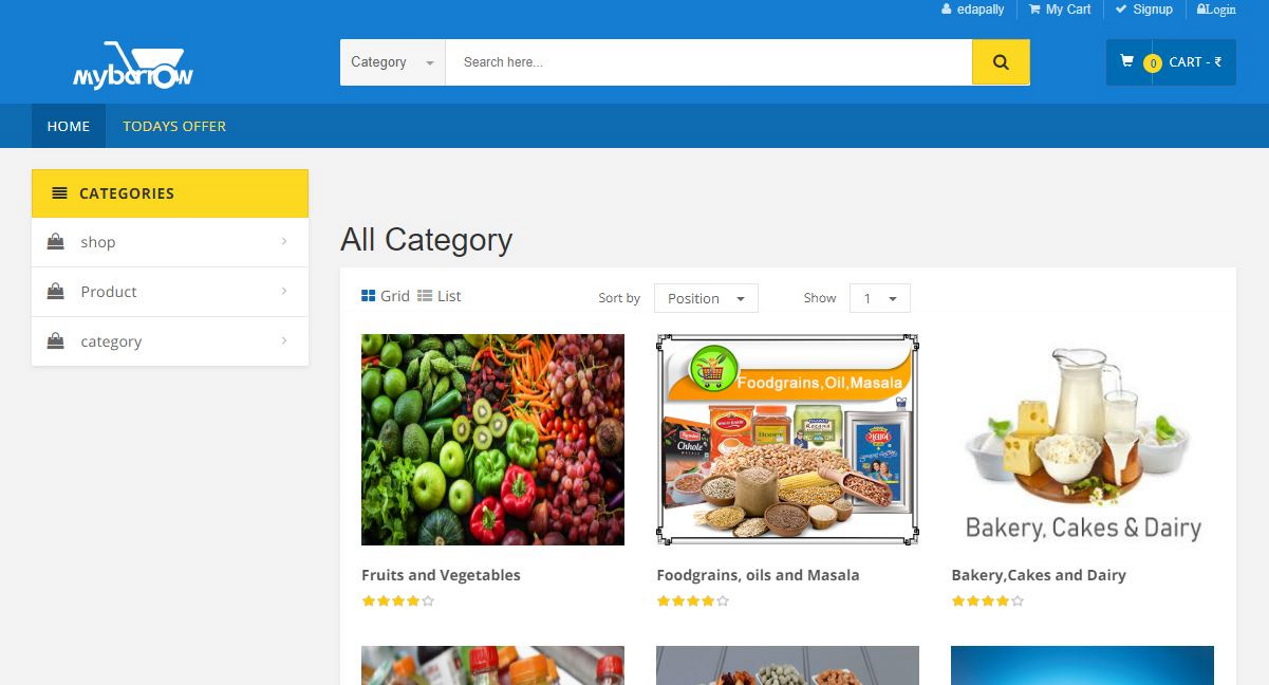Click the edapally user profile icon
1269x685 pixels.
point(946,9)
